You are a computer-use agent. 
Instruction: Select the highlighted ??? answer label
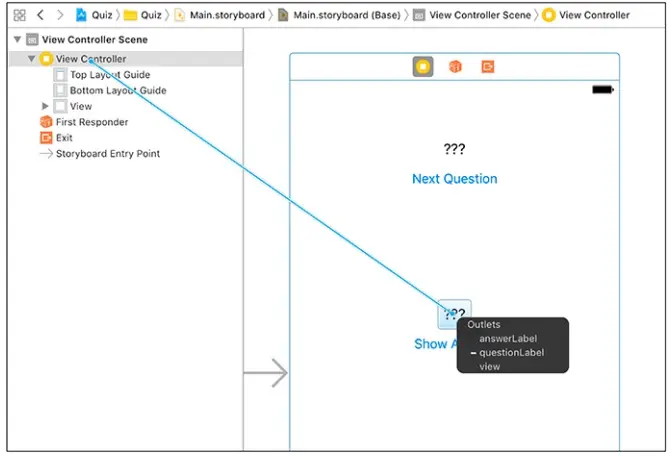pos(455,314)
